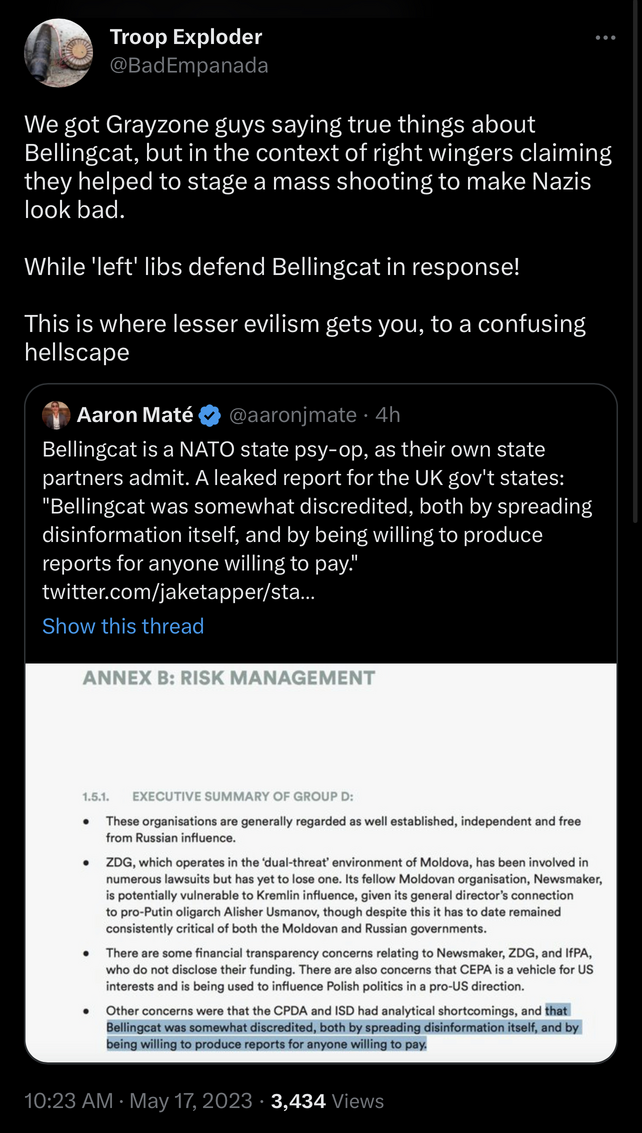Visit the @BadEmpanada handle link

pyautogui.click(x=189, y=66)
